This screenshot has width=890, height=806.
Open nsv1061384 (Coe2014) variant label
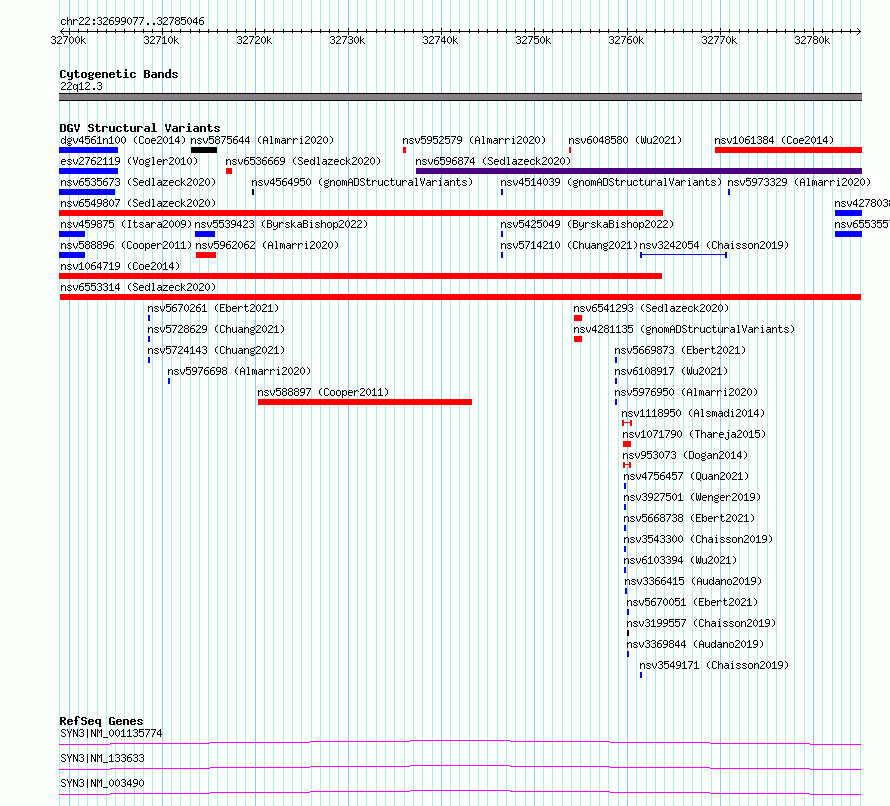point(774,140)
